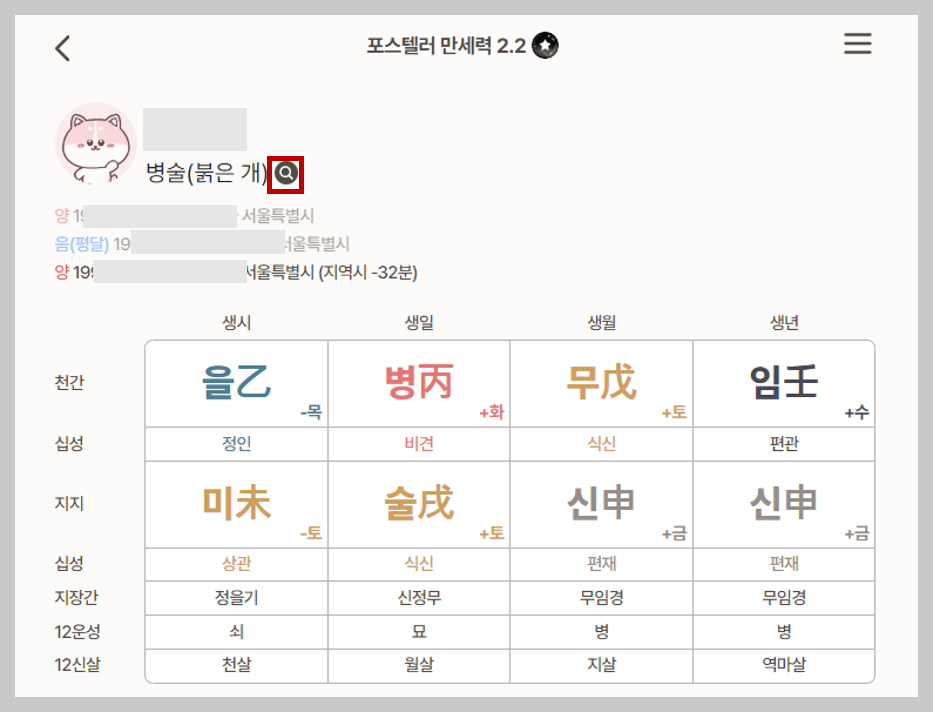Open the magnifier icon beside 병술(붉은 개)

point(286,173)
